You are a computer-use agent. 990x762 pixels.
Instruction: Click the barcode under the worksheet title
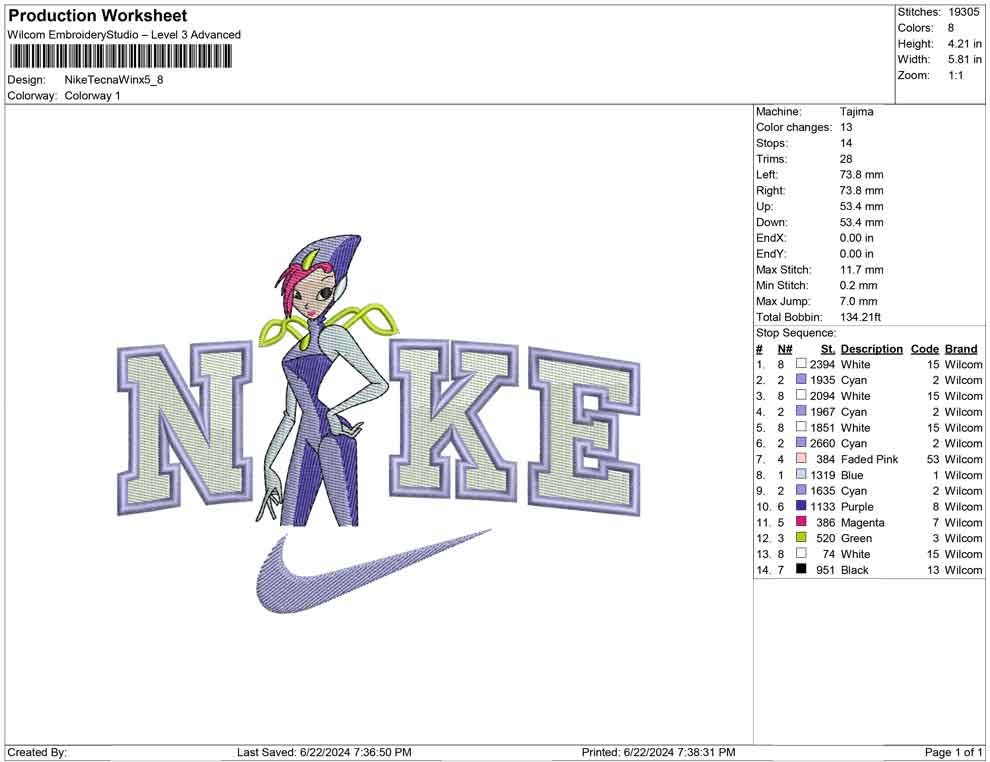[x=120, y=57]
